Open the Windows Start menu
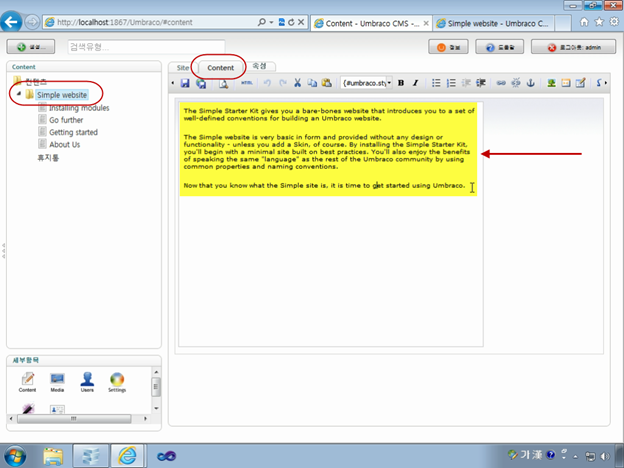The width and height of the screenshot is (624, 468). [15, 456]
